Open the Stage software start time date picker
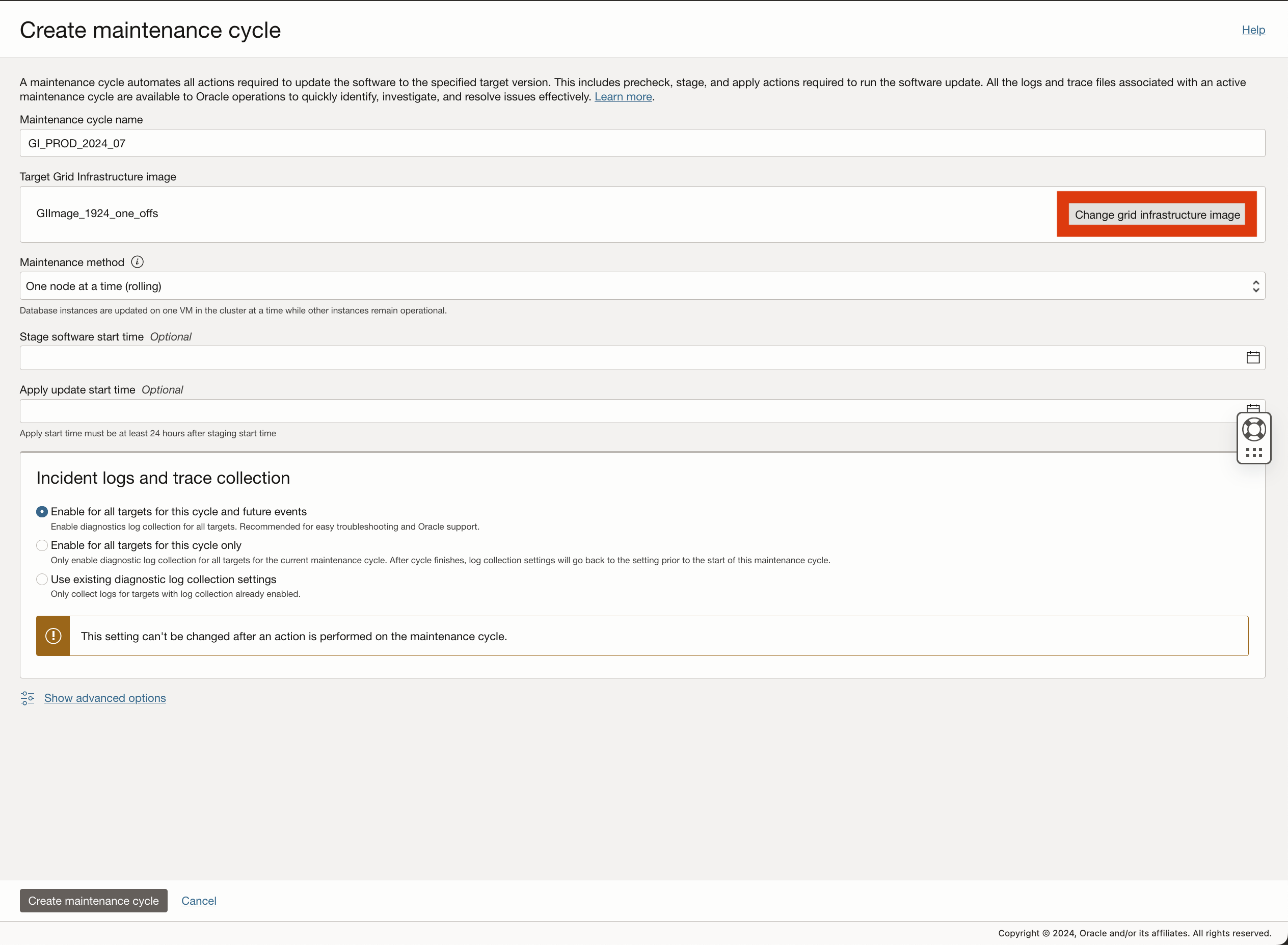Image resolution: width=1288 pixels, height=945 pixels. [x=1252, y=357]
